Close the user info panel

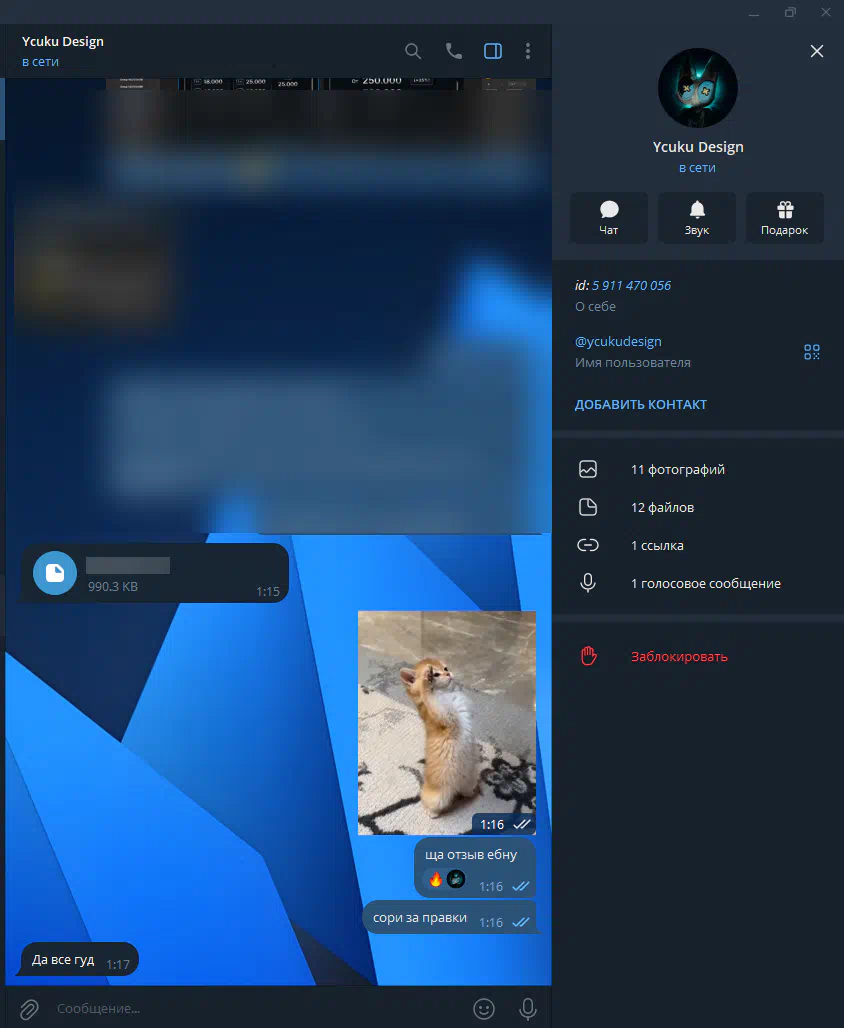coord(817,51)
